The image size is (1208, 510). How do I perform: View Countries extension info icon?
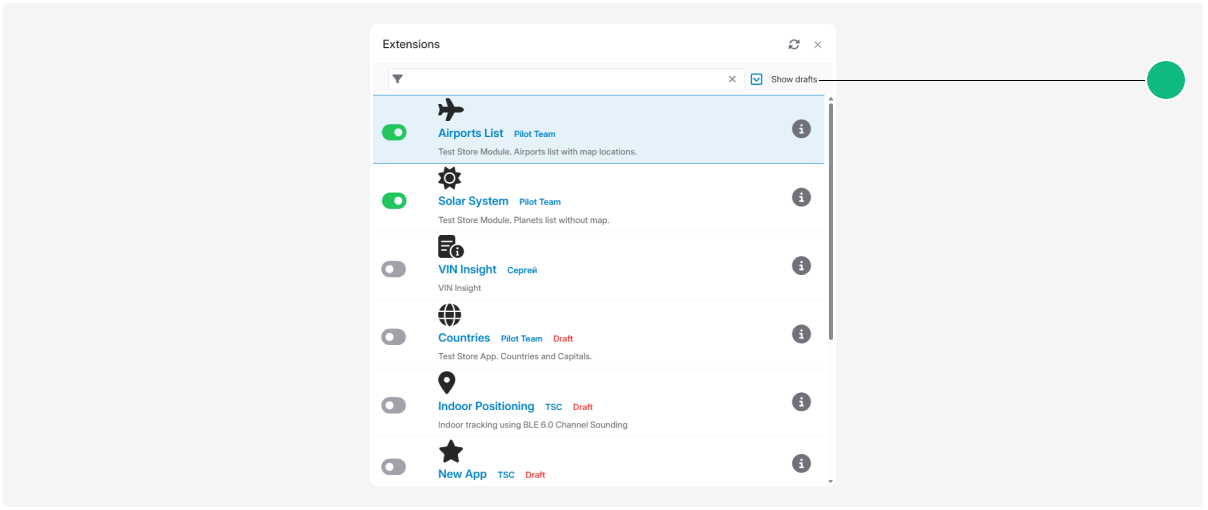801,334
